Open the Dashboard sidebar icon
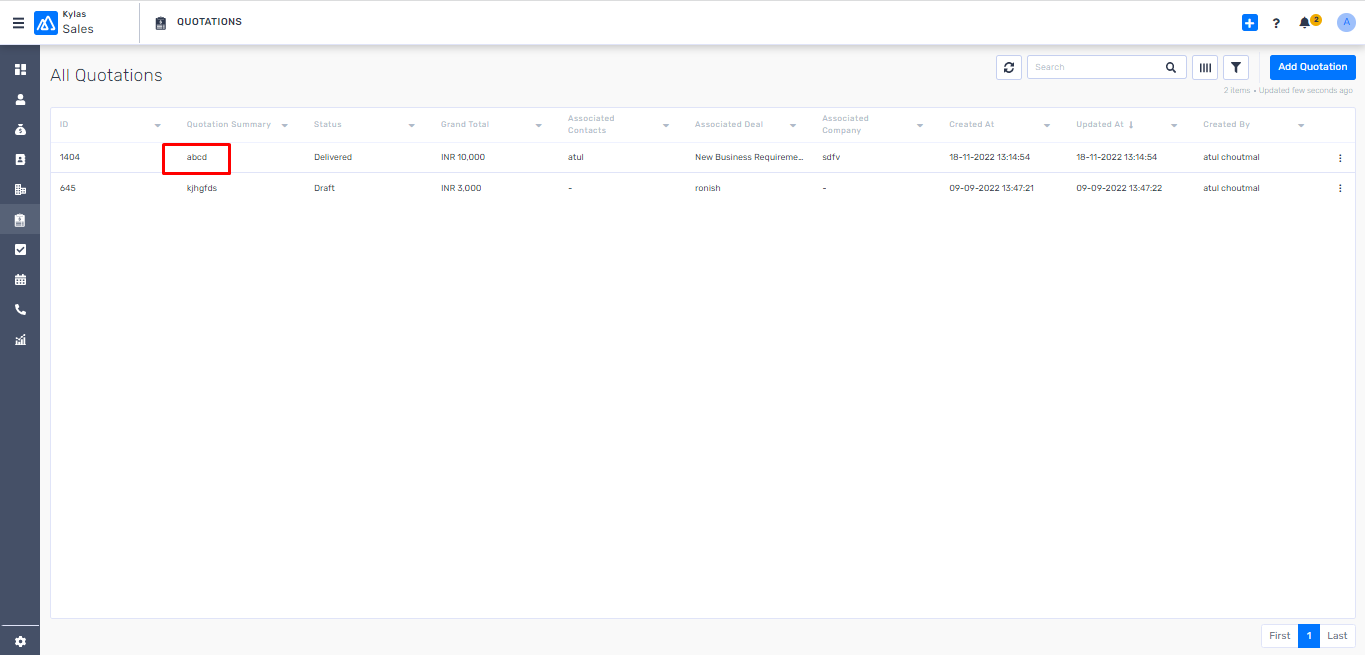Image resolution: width=1365 pixels, height=655 pixels. click(x=20, y=70)
